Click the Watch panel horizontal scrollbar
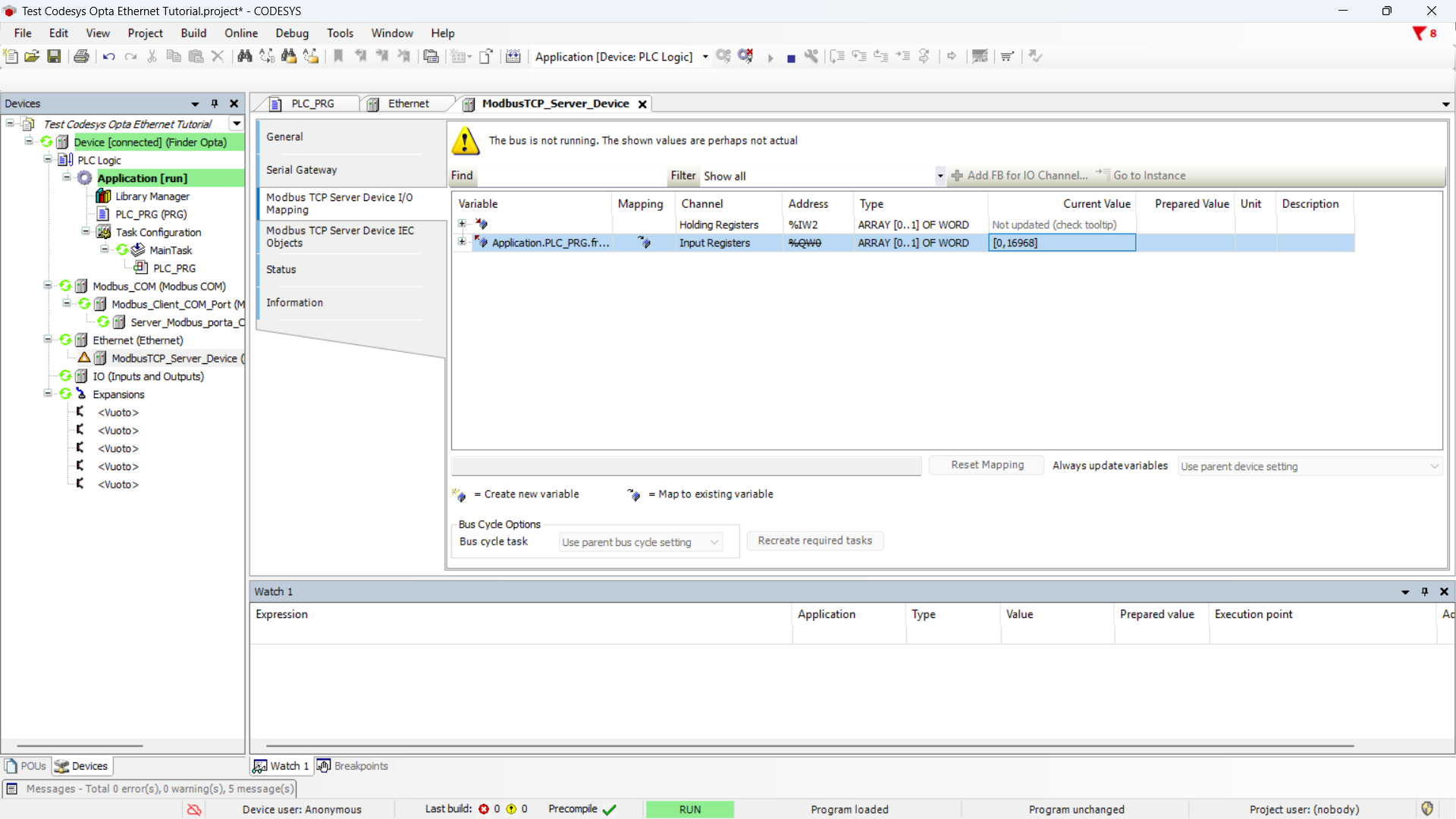The image size is (1456, 819). [808, 746]
